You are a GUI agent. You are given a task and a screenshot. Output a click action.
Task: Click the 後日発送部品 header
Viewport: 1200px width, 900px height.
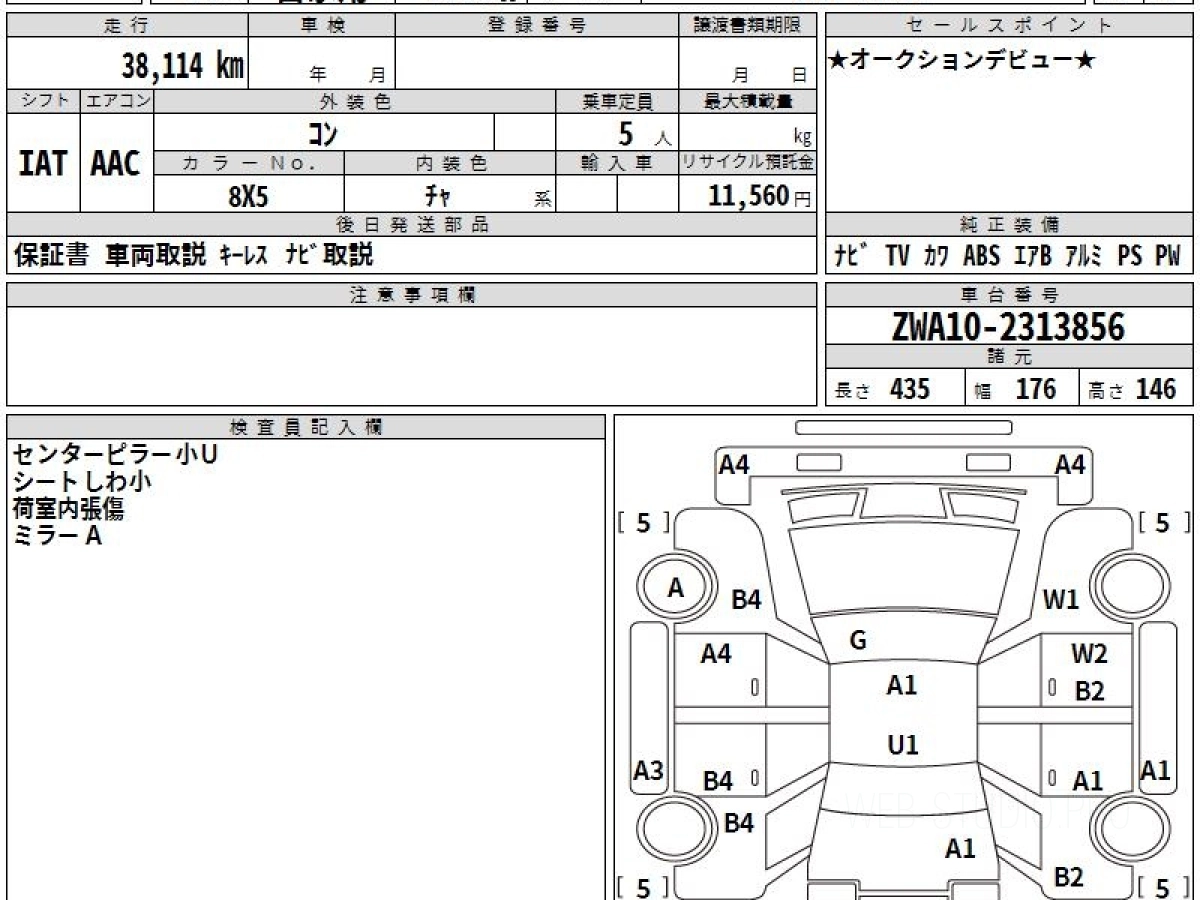(412, 225)
